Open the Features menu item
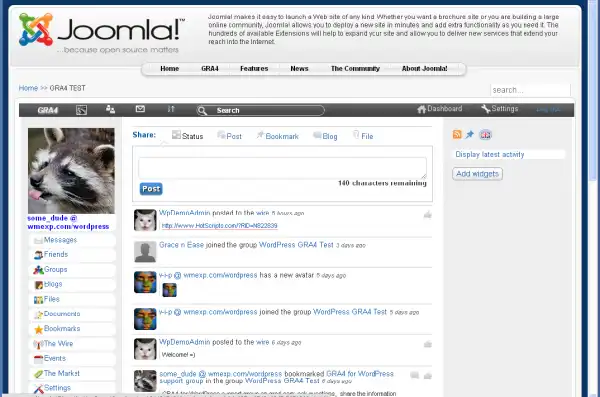Screen dimensions: 600x397 [254, 69]
